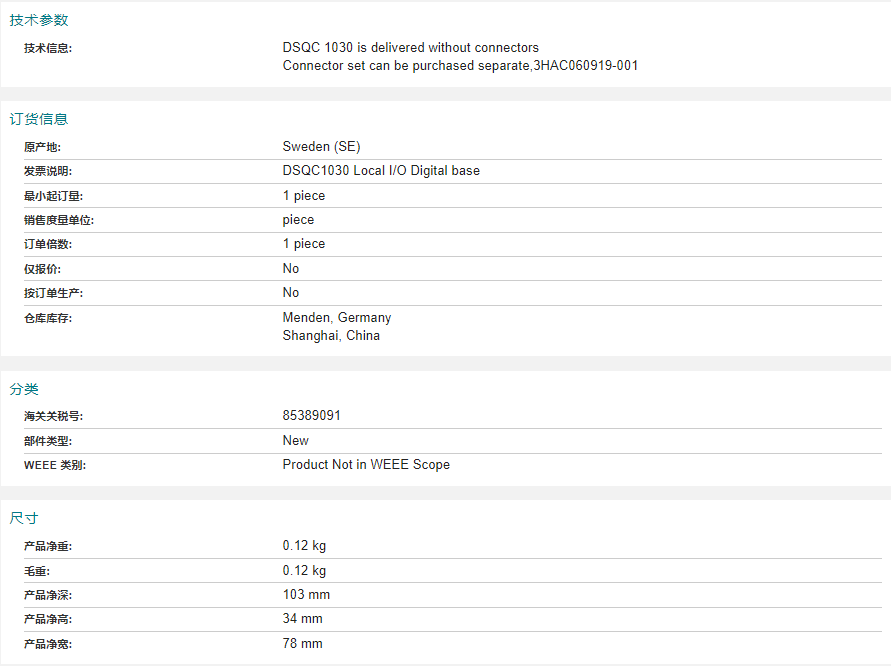Screen dimensions: 891x666
Task: Click the 尺寸 section heading
Action: [24, 518]
